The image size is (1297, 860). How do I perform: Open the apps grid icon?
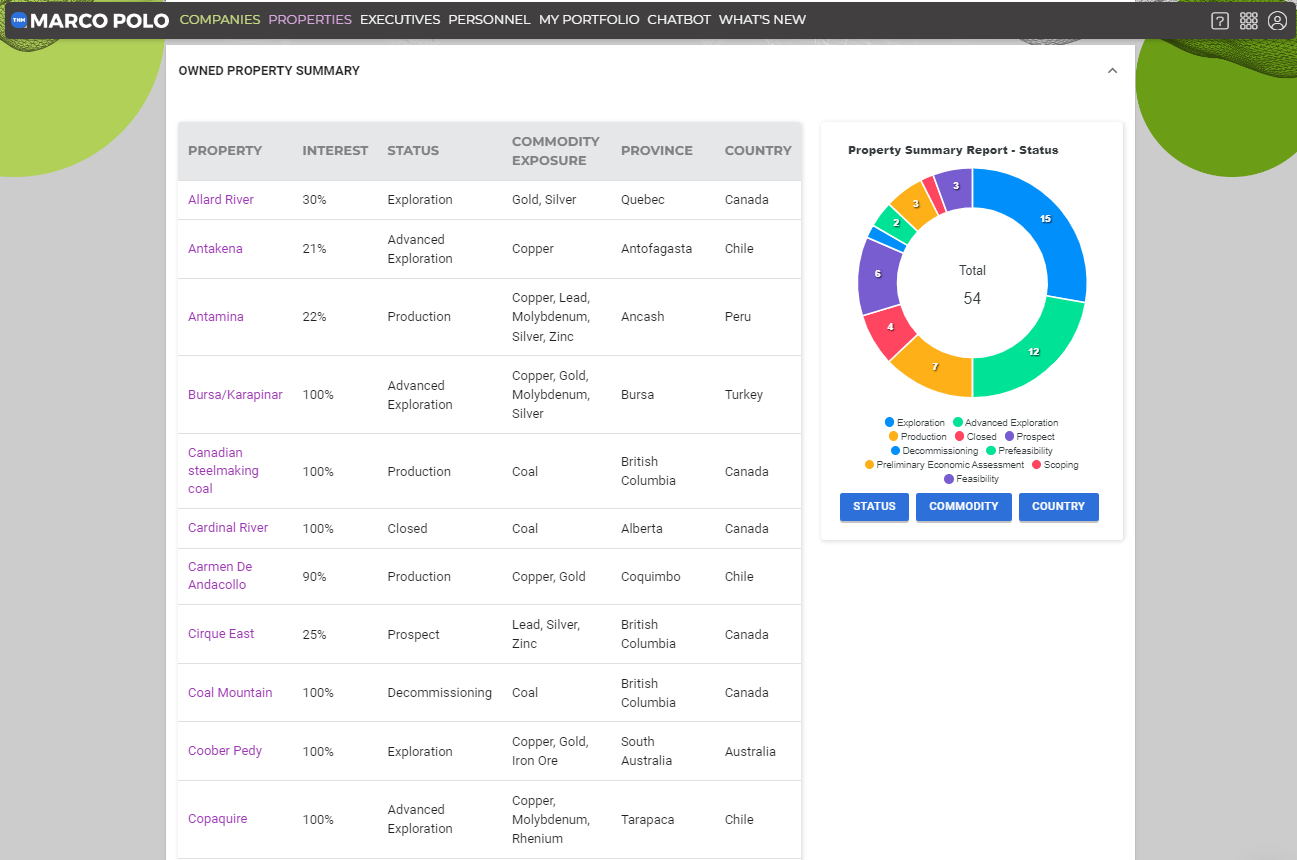pos(1248,21)
